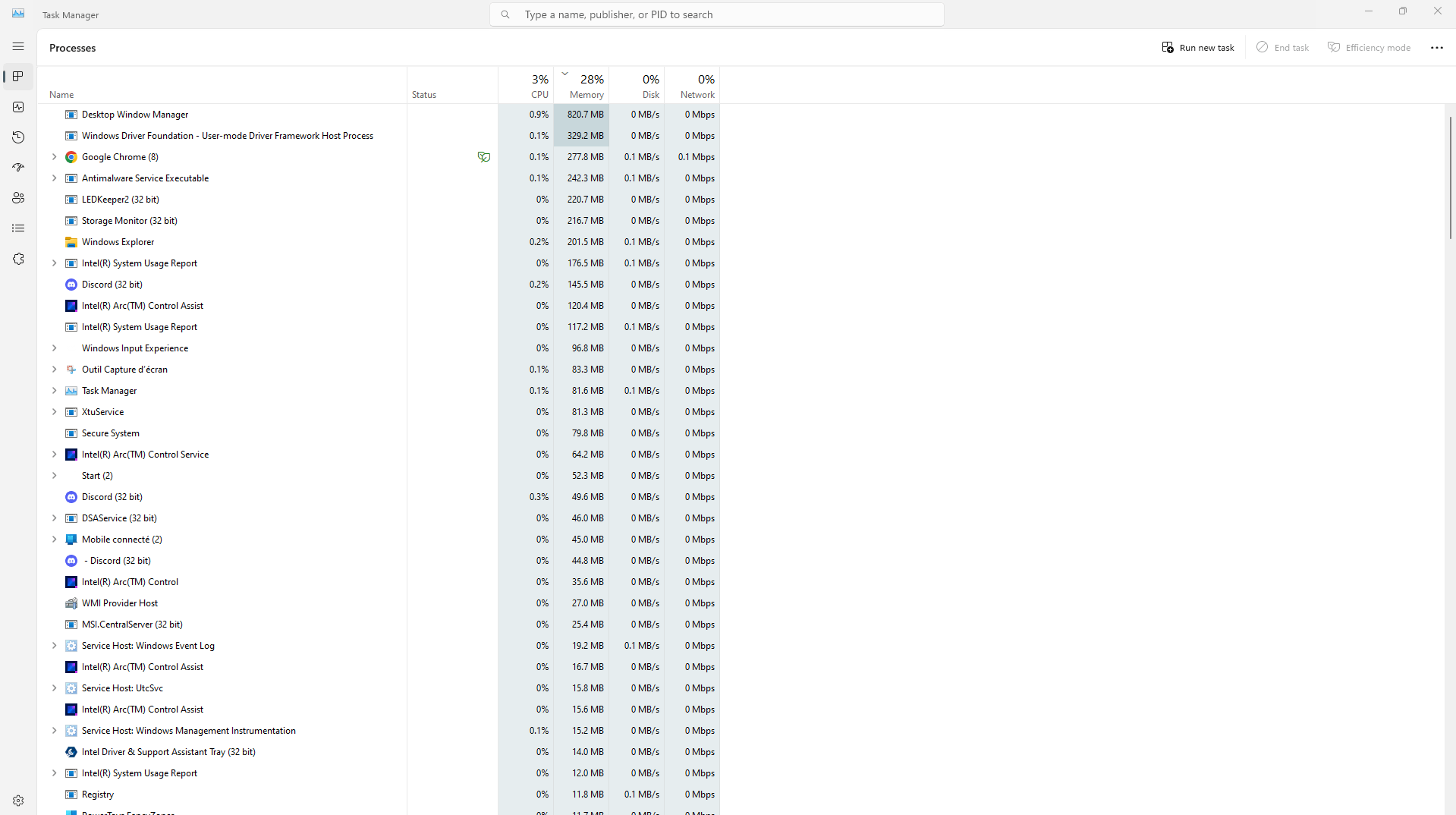Viewport: 1456px width, 815px height.
Task: Click the search box input field
Action: 717,14
